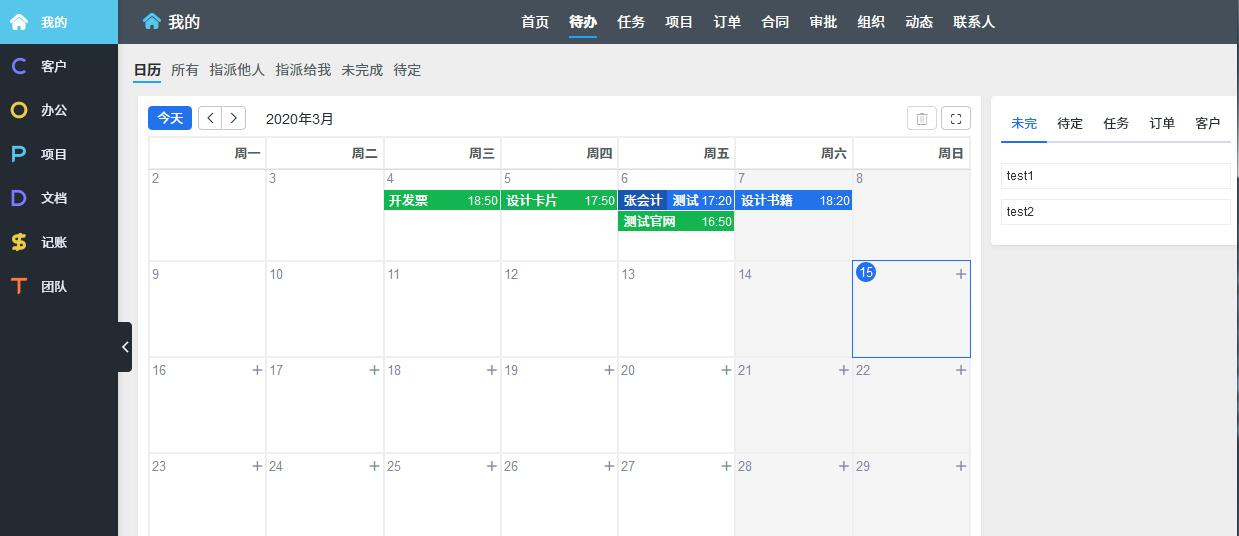Switch to 任务 in top navigation

631,22
